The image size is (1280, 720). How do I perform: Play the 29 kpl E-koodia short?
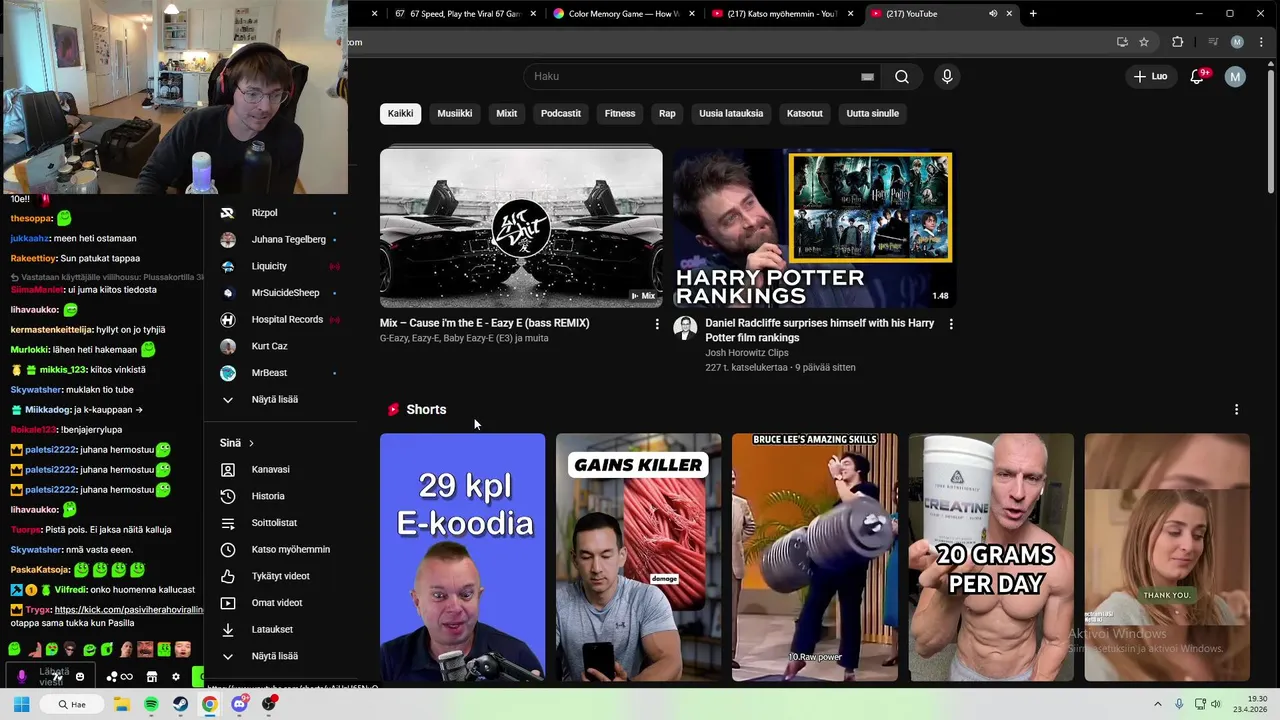point(462,557)
